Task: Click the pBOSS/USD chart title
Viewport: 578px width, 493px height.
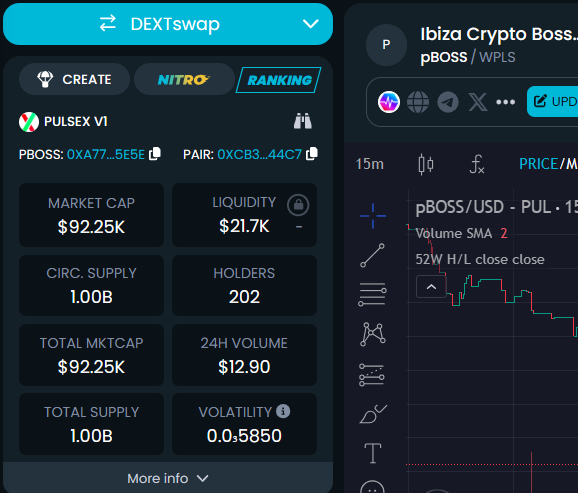Action: (x=497, y=207)
